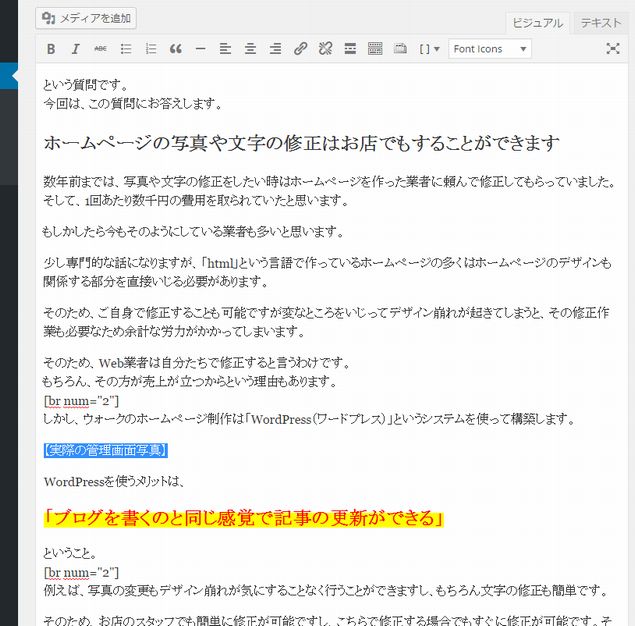This screenshot has height=626, width=635.
Task: Insert the Read More tag
Action: (350, 49)
